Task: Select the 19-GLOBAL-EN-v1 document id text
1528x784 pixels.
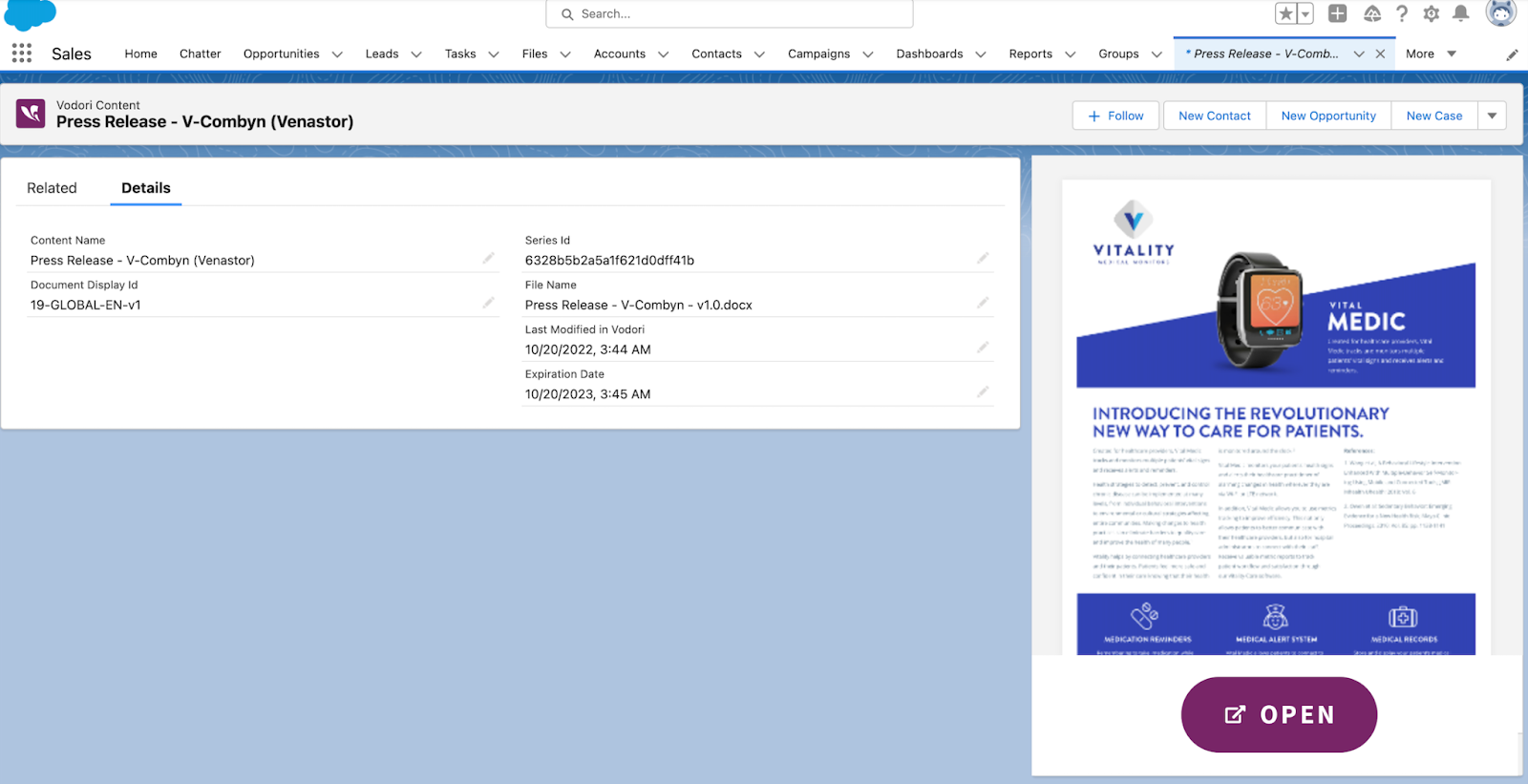Action: point(86,305)
